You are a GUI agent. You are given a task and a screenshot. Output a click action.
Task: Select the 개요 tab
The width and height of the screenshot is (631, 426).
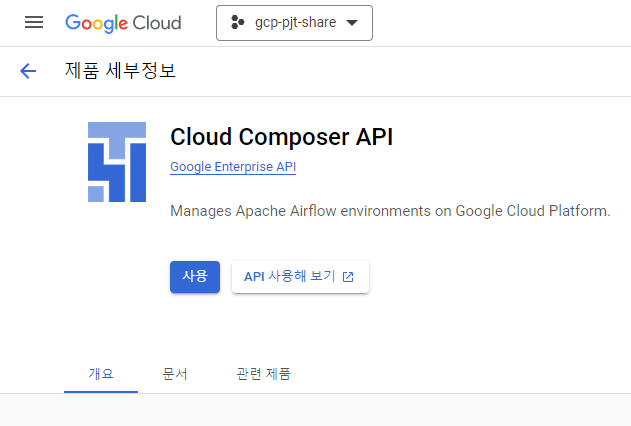101,374
